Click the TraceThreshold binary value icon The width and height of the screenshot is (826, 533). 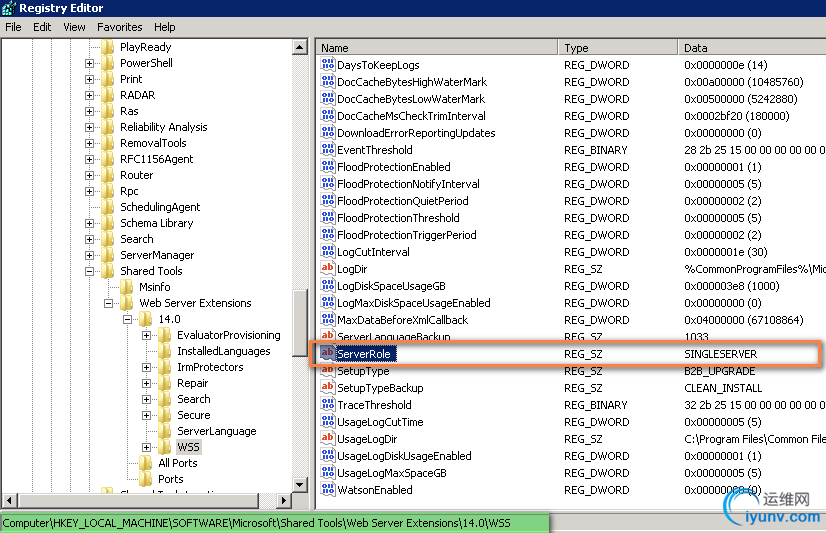pyautogui.click(x=328, y=404)
